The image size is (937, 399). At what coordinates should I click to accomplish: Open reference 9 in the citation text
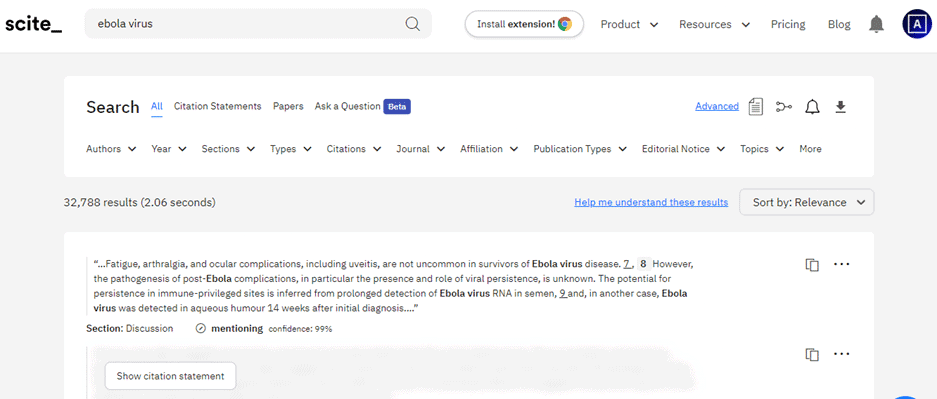click(562, 293)
